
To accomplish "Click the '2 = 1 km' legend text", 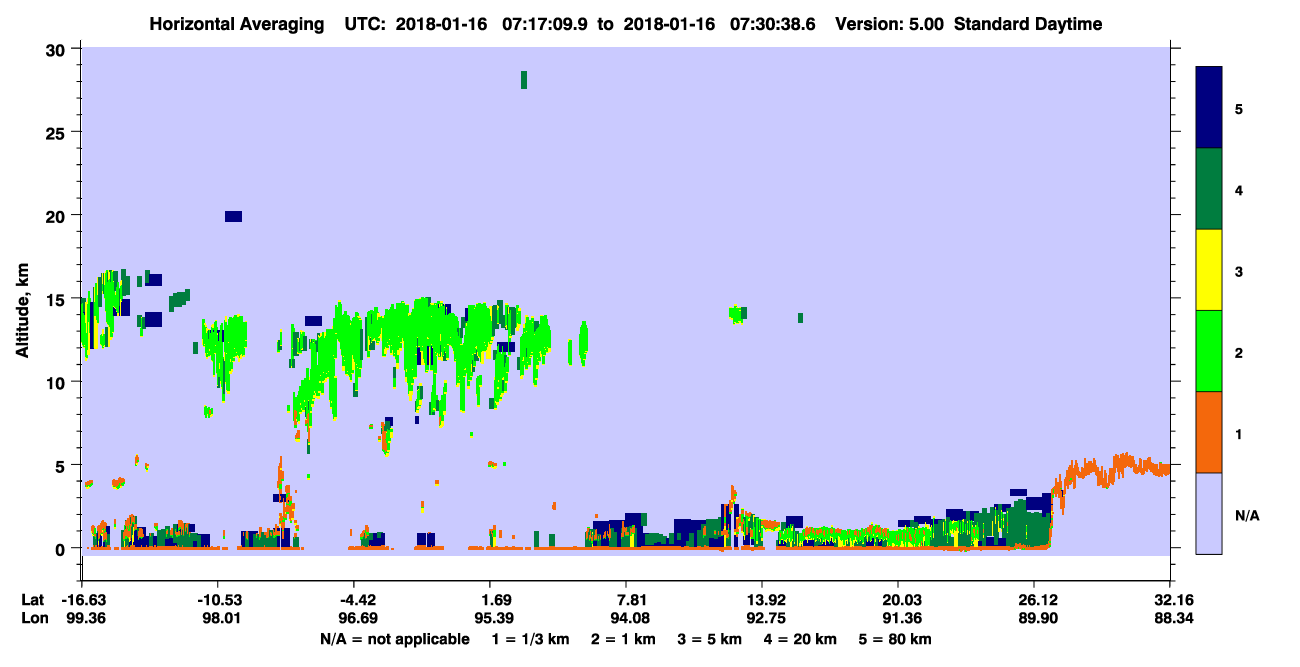I will 625,639.
